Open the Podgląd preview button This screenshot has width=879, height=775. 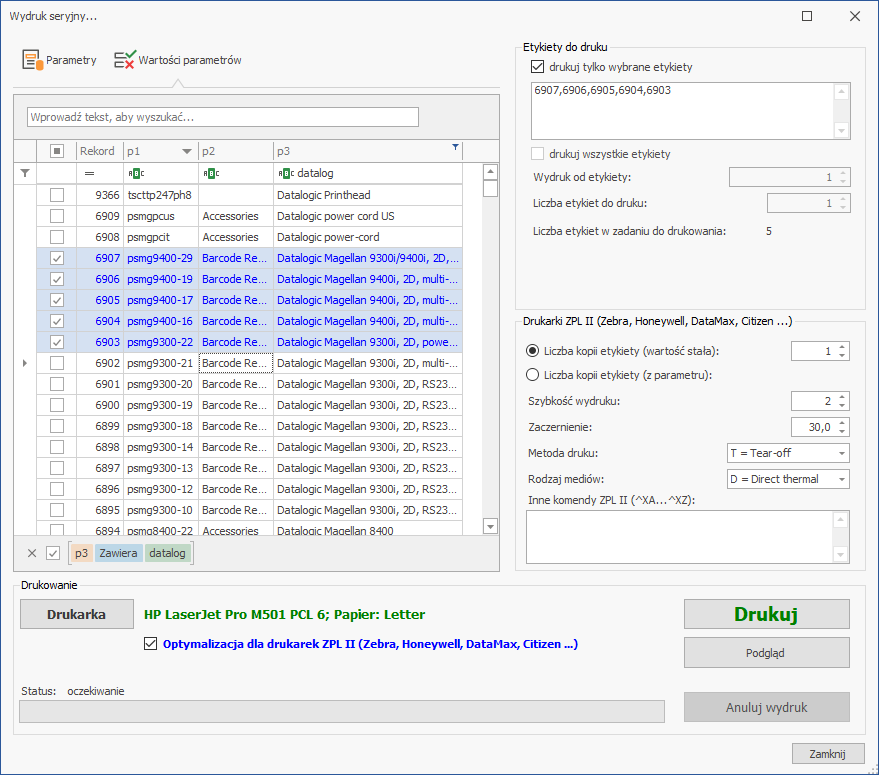[766, 653]
